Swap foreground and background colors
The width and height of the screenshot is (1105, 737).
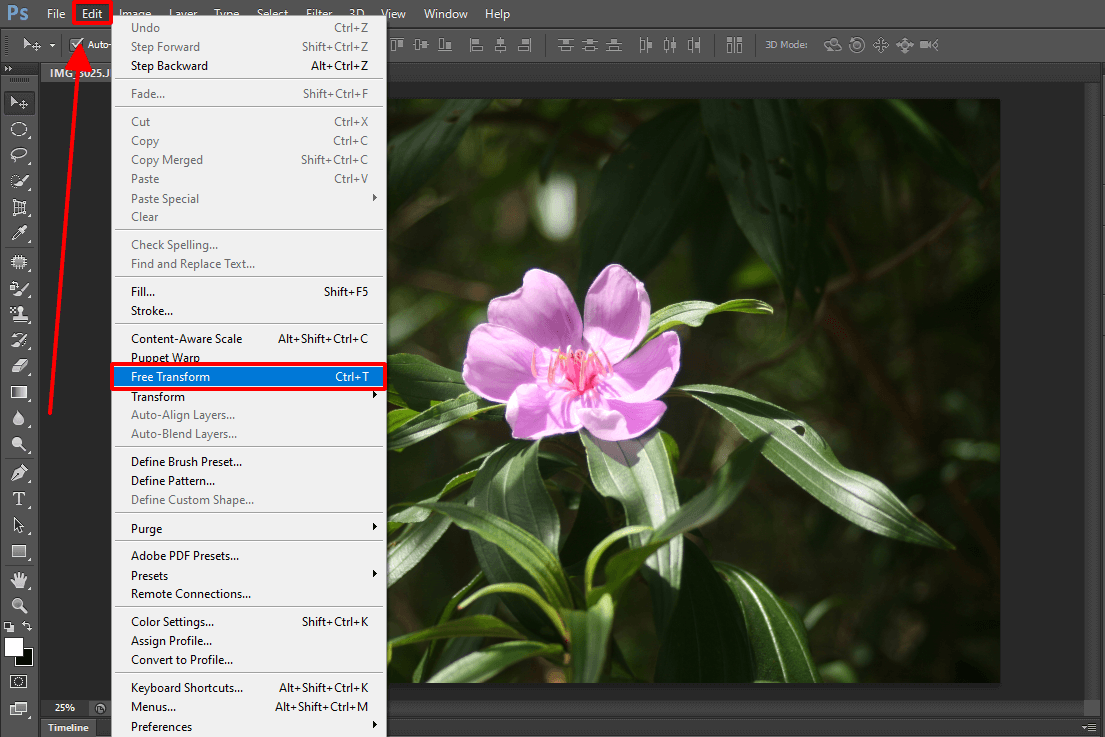[x=29, y=626]
